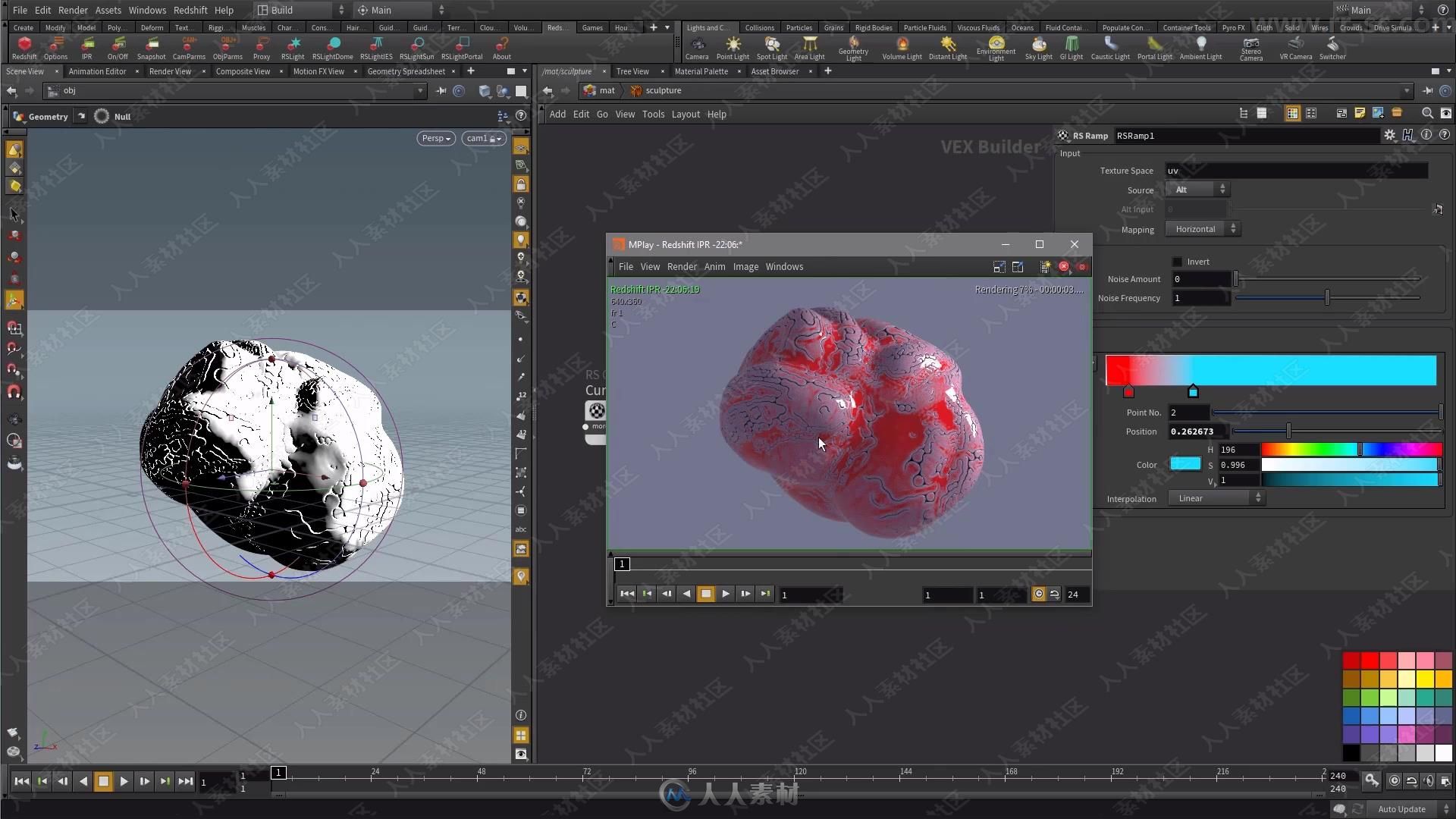Image resolution: width=1456 pixels, height=819 pixels.
Task: Open the cam1 camera dropdown
Action: [483, 138]
